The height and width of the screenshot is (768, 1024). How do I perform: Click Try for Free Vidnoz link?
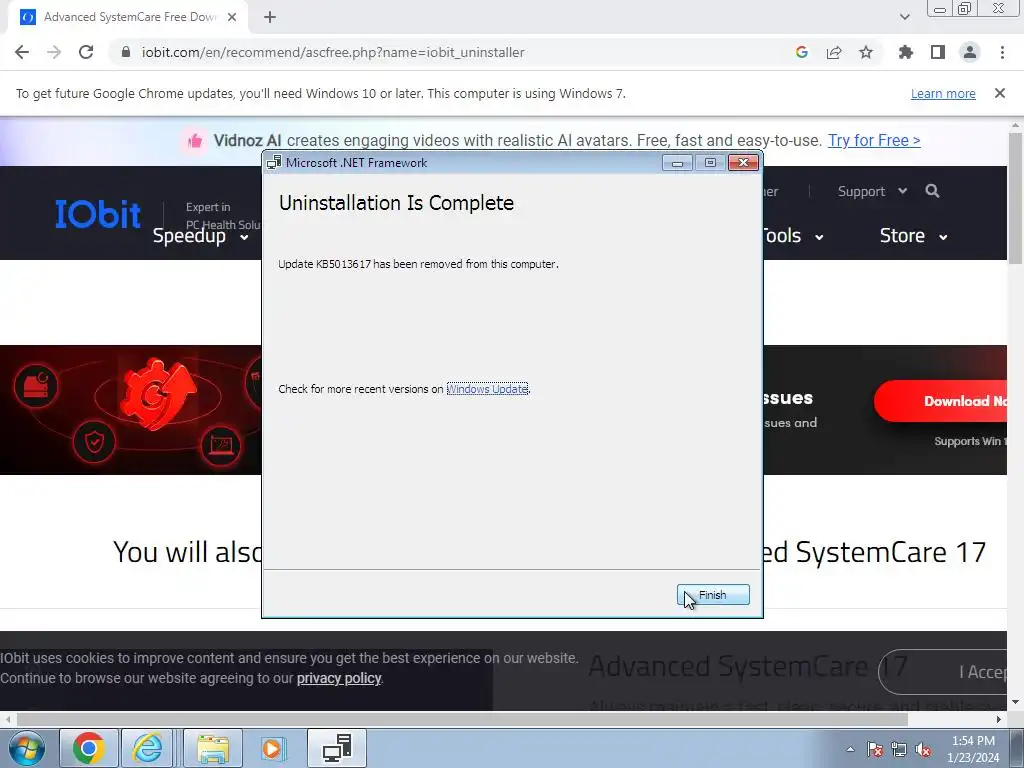tap(874, 140)
